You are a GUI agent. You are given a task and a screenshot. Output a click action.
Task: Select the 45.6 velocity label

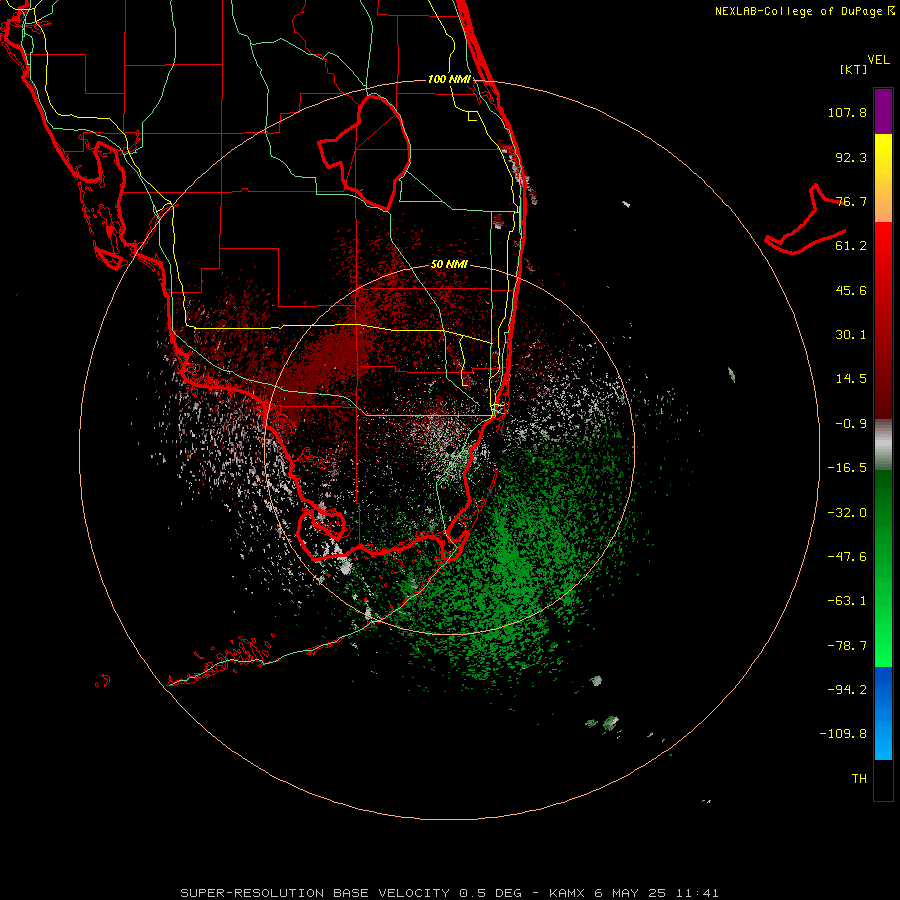tap(851, 290)
